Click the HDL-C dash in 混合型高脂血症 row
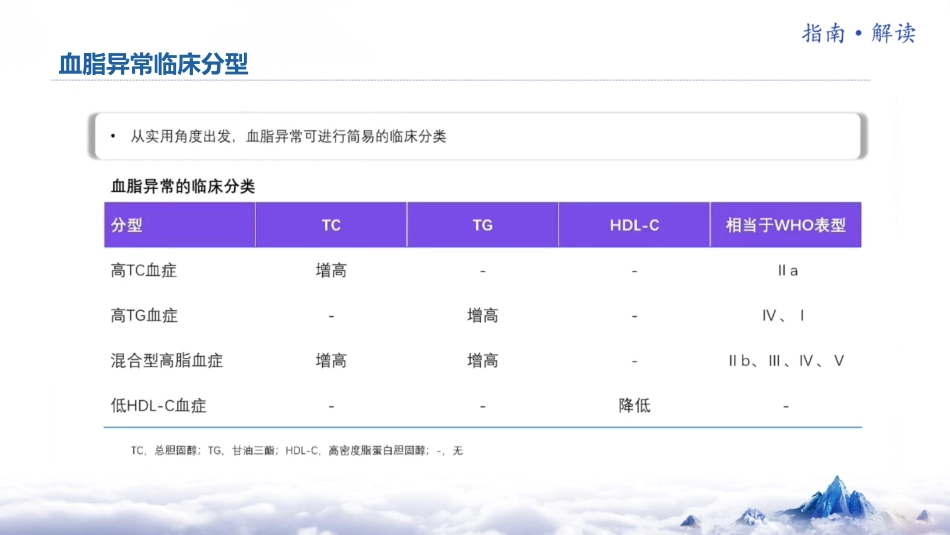The image size is (950, 535). pyautogui.click(x=634, y=361)
